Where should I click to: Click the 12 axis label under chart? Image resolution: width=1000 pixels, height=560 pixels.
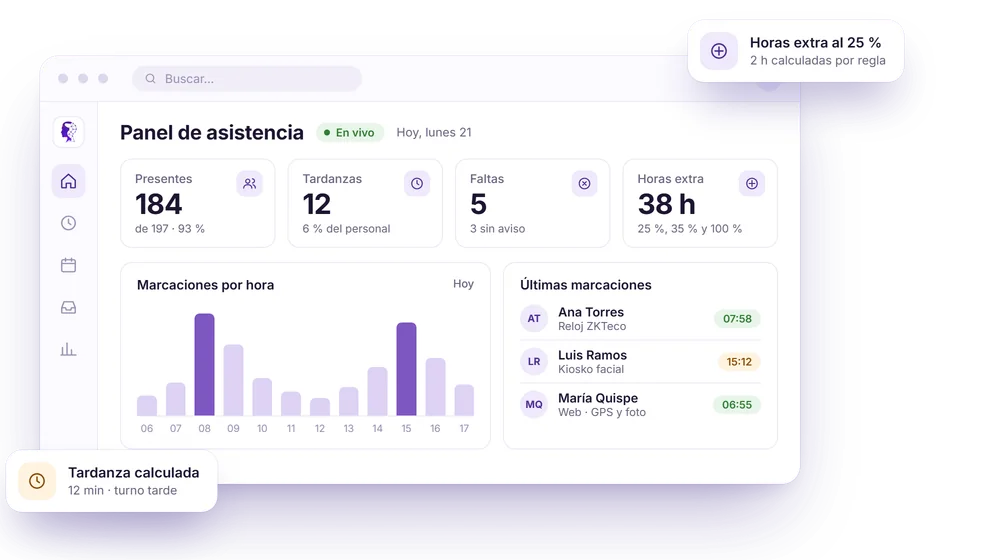click(x=320, y=429)
